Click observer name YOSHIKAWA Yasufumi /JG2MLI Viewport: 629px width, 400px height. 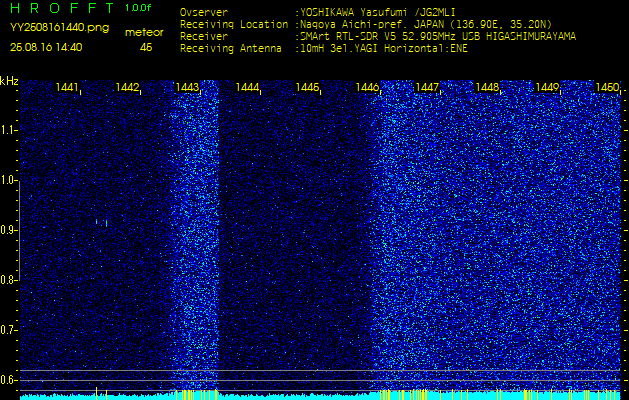point(377,12)
